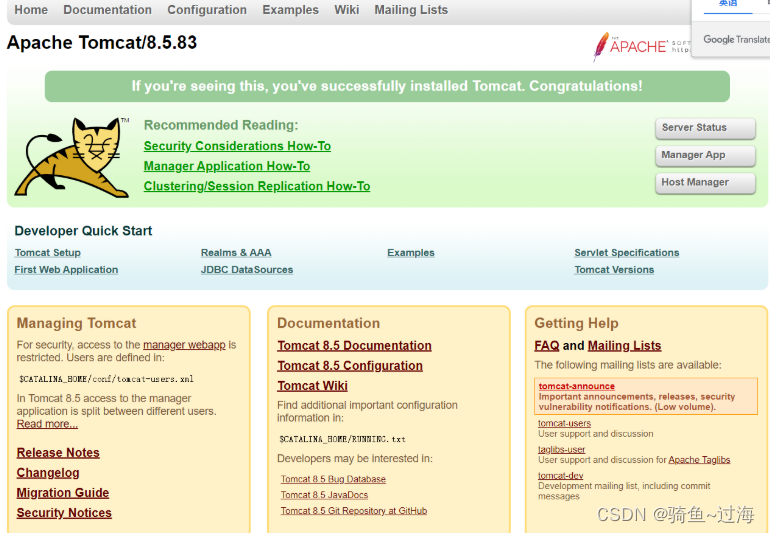Click the Apache Tomcat/8.5.83 heading
Screen dimensions: 770x533
coord(102,43)
